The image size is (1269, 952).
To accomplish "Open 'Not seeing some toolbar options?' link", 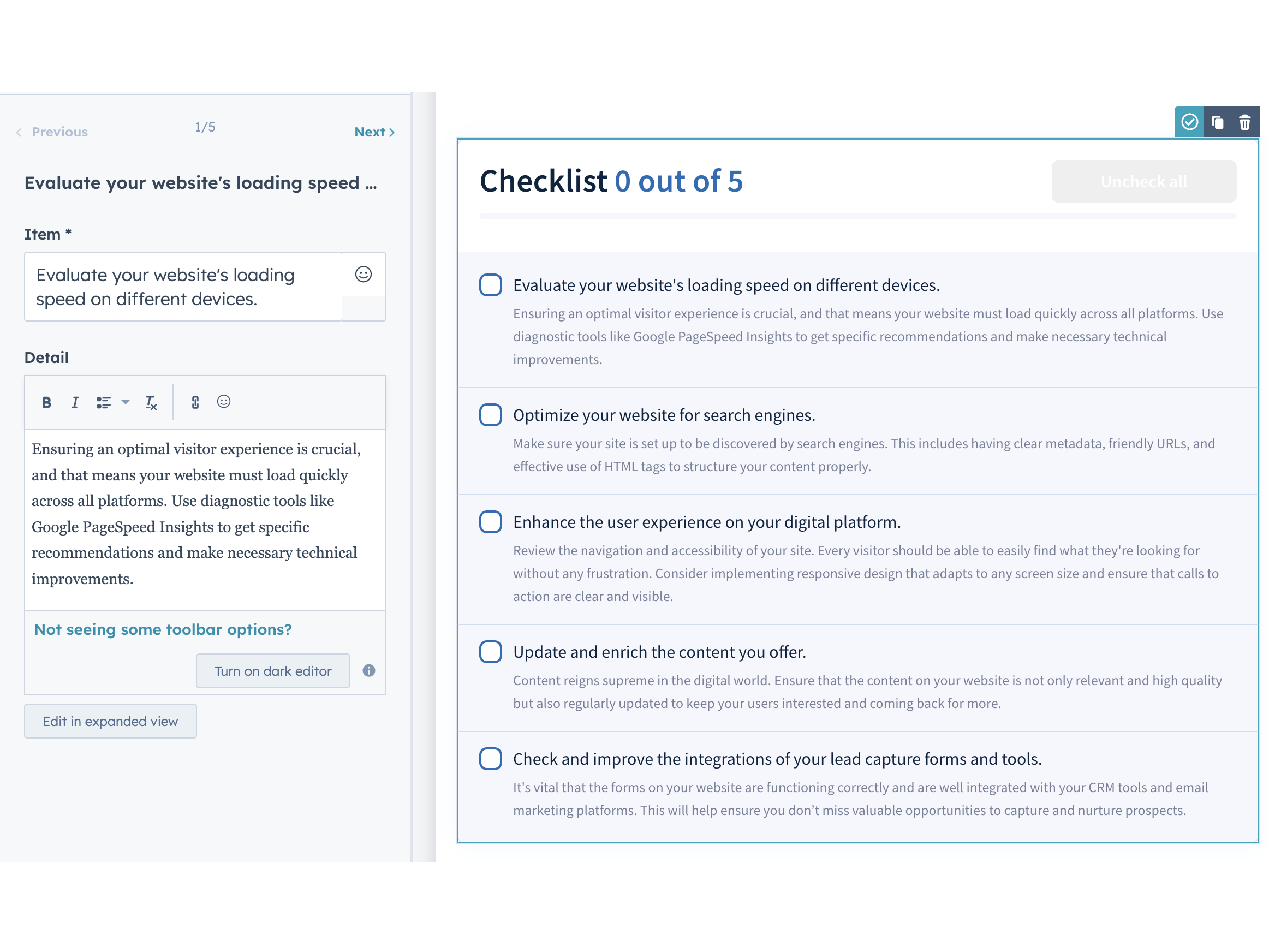I will [163, 629].
